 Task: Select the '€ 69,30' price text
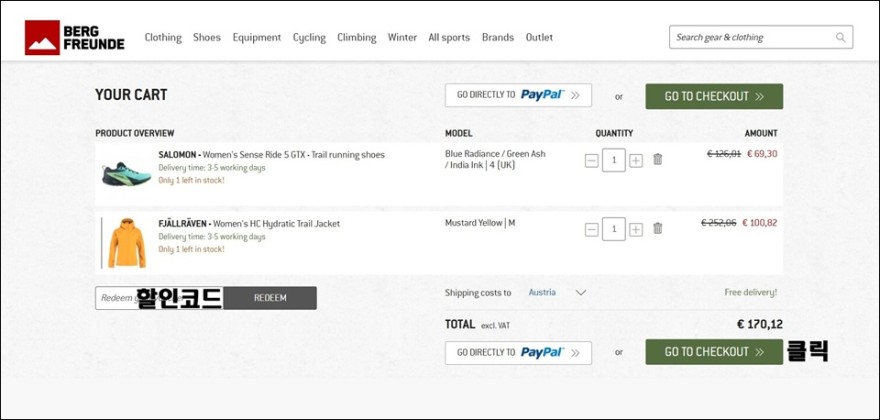pos(762,154)
